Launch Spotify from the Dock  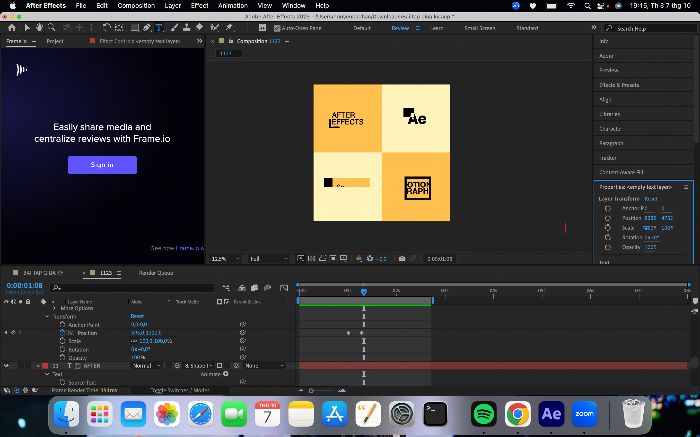pos(483,414)
